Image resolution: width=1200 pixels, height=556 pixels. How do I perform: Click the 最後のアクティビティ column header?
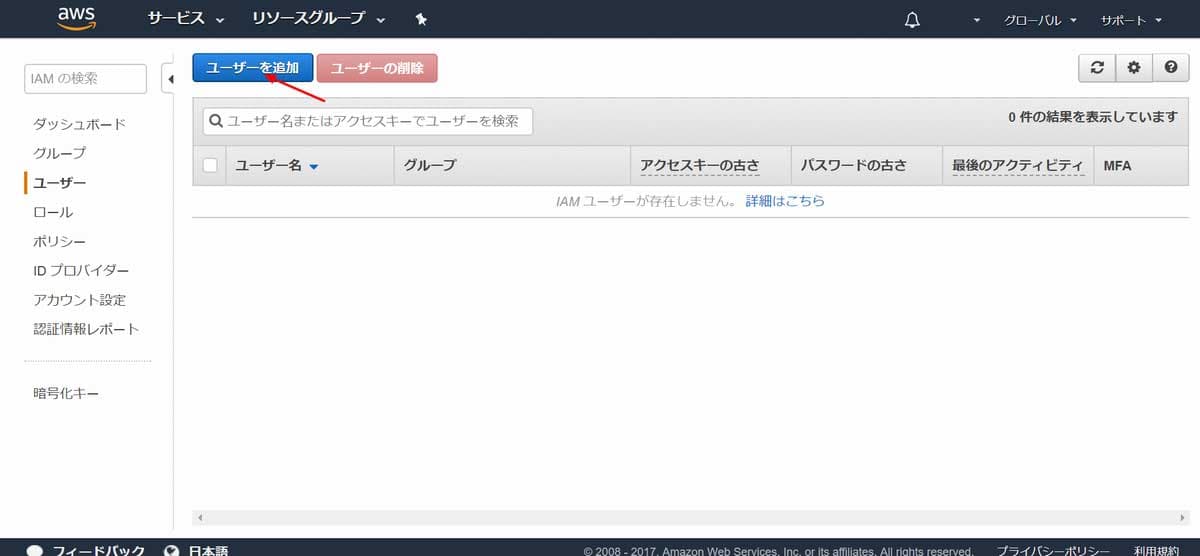1018,166
